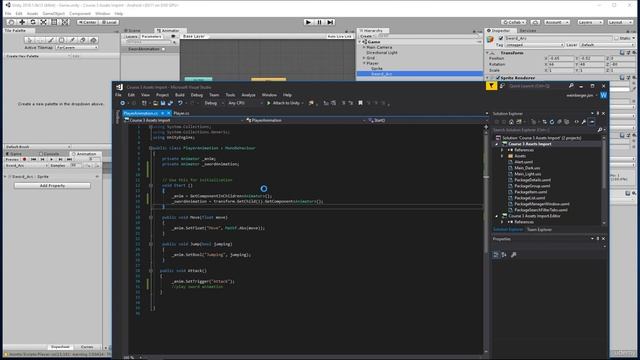The height and width of the screenshot is (360, 640).
Task: Open Visual Studio Analyze menu
Action: (248, 95)
